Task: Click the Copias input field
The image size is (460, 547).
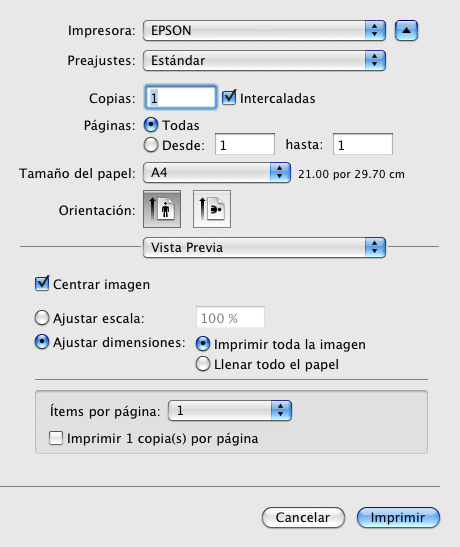Action: (181, 98)
